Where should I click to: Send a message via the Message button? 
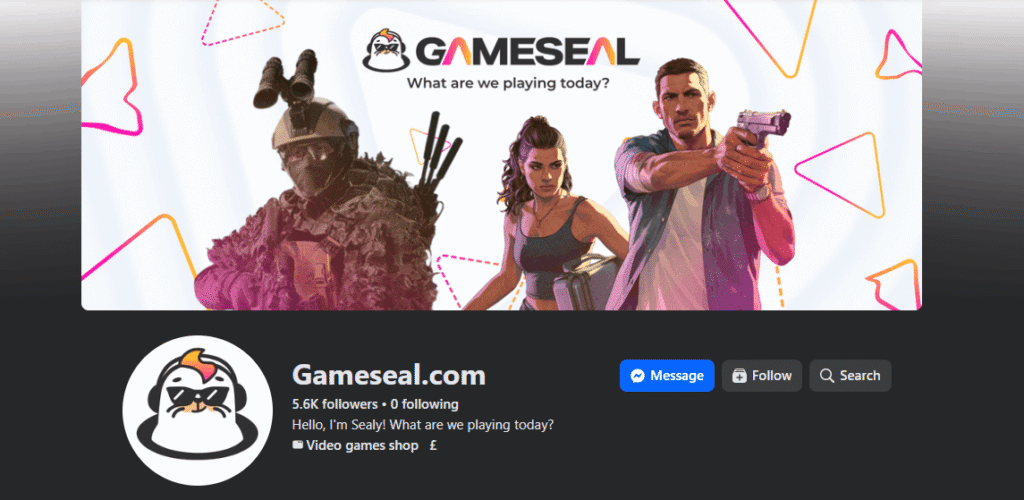tap(667, 376)
